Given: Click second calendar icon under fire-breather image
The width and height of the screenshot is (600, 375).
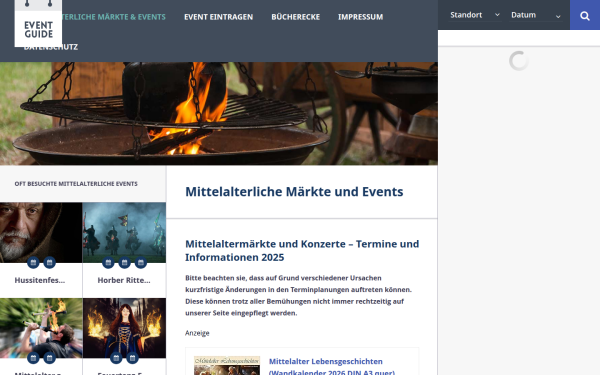Looking at the screenshot, I should click(49, 358).
